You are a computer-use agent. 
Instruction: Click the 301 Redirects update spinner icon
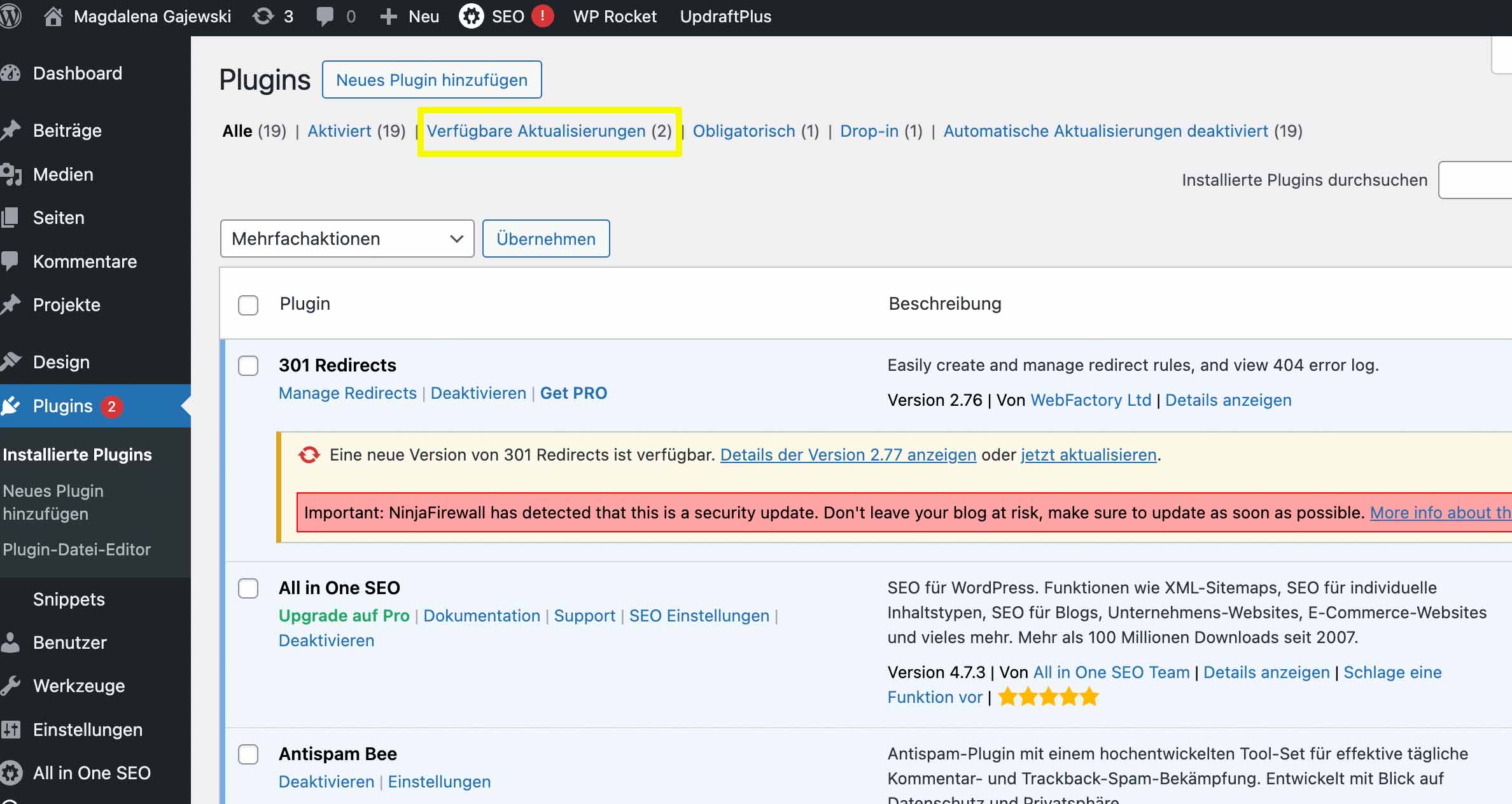tap(308, 455)
